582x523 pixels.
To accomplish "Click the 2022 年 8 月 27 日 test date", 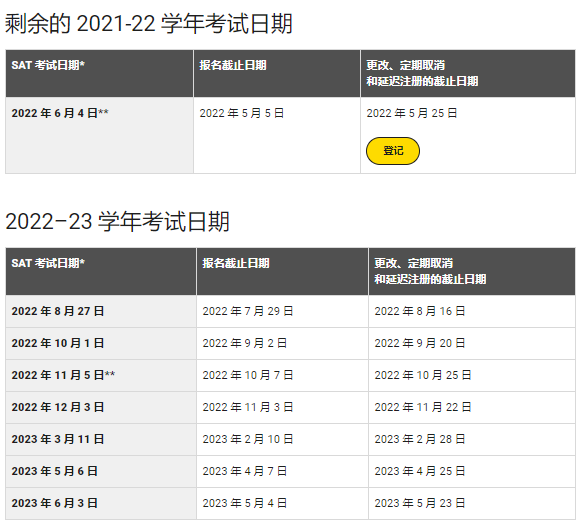I will 58,311.
